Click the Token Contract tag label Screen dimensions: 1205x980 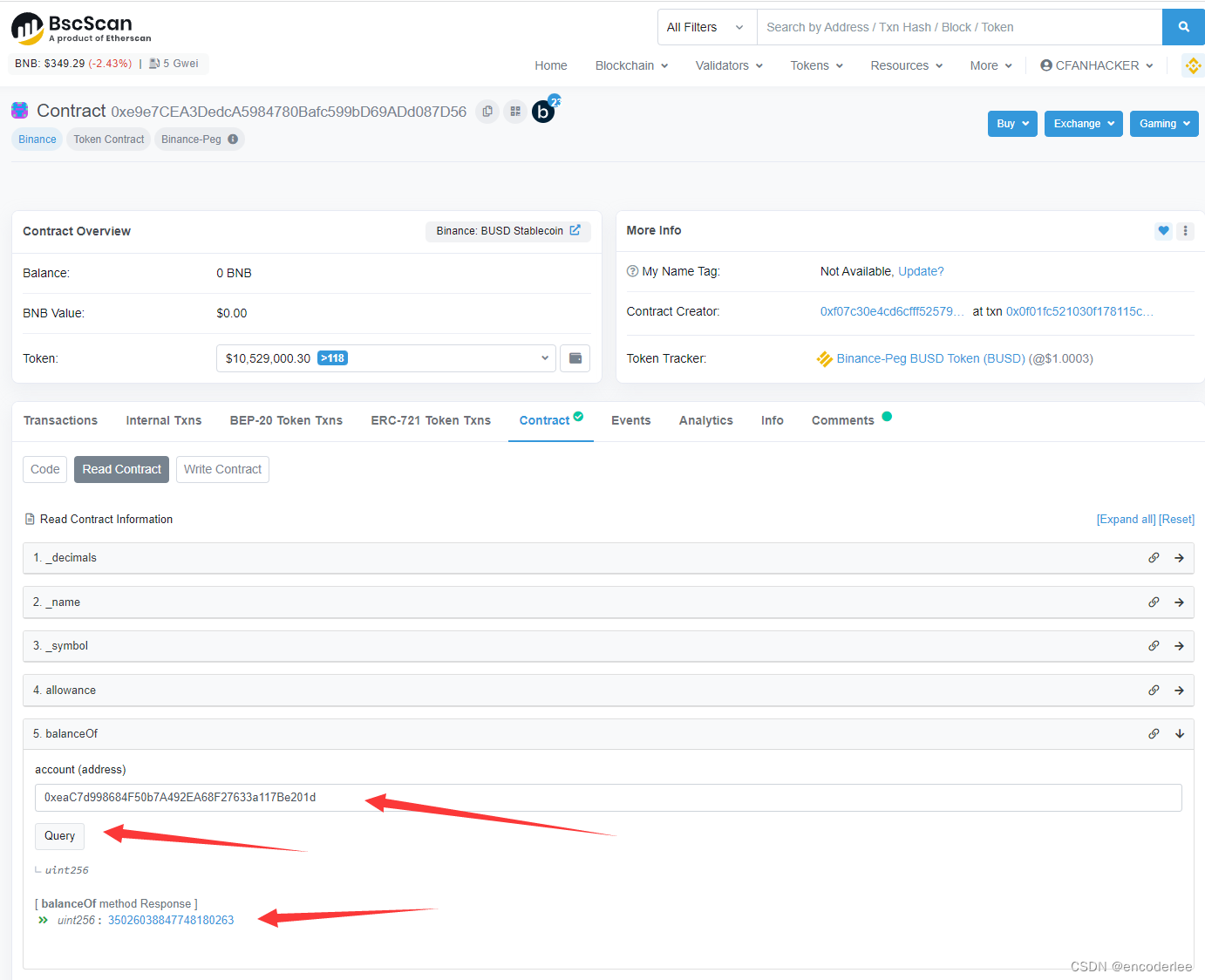[x=109, y=140]
